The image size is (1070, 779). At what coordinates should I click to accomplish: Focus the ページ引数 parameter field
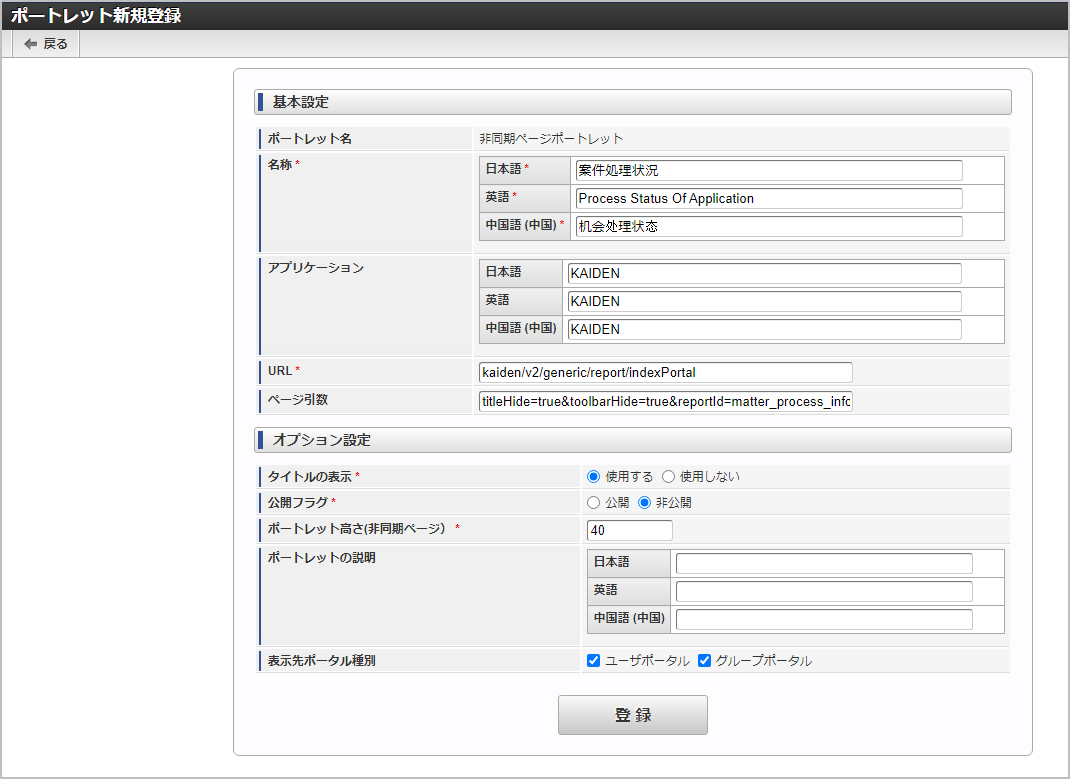click(x=665, y=402)
